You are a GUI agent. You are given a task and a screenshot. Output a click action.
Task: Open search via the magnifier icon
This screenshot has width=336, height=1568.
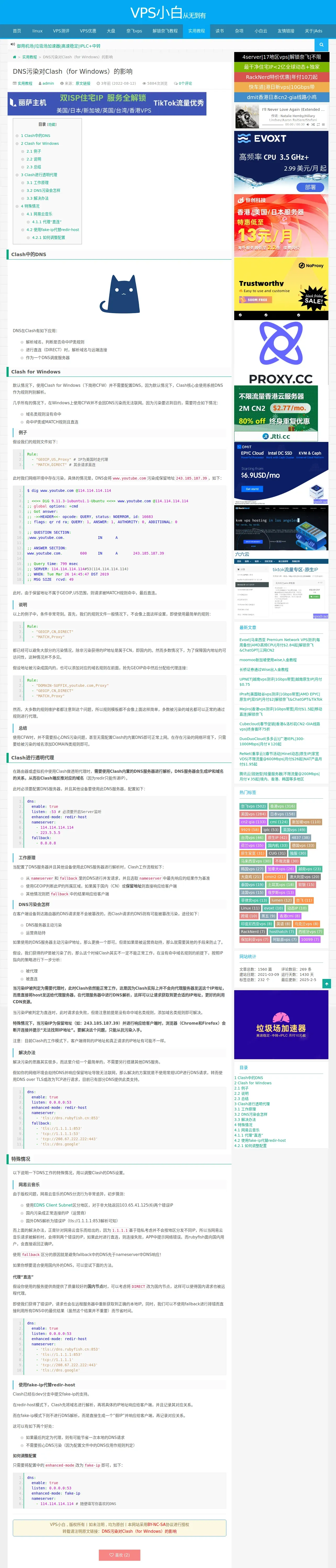[321, 45]
